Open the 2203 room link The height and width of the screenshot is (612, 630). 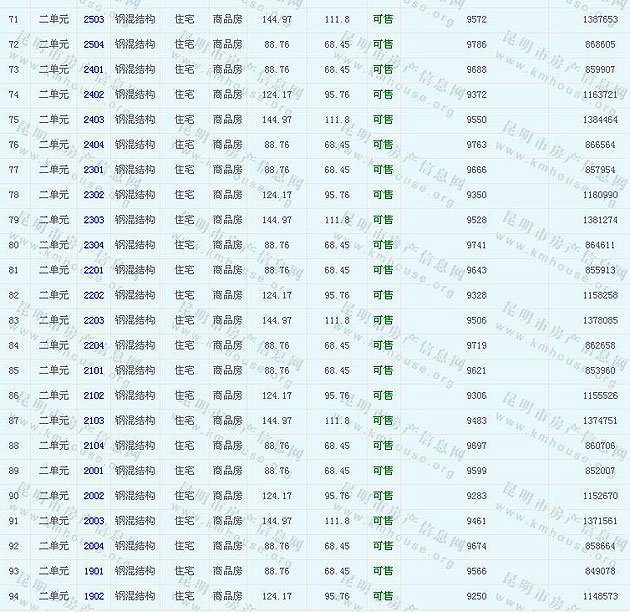tap(93, 320)
